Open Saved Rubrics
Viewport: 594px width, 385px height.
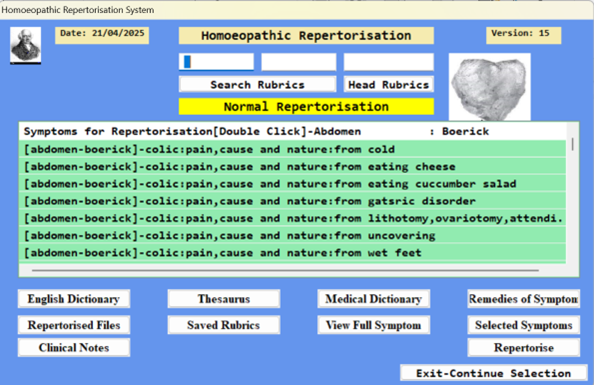(x=224, y=325)
